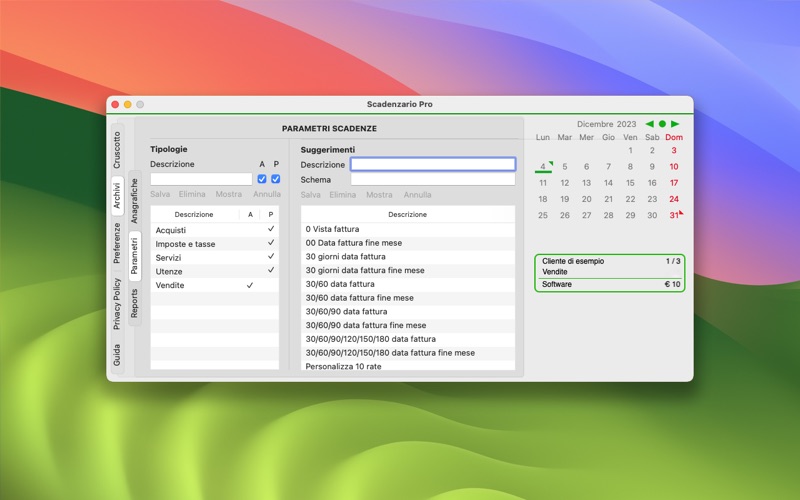800x500 pixels.
Task: Select December 24 in the calendar
Action: coord(674,199)
